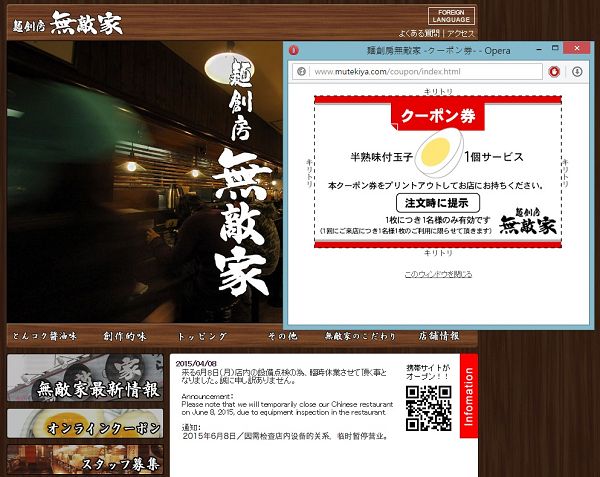Click the オンラインクーポン banner
Viewport: 600px width, 477px height.
point(85,423)
